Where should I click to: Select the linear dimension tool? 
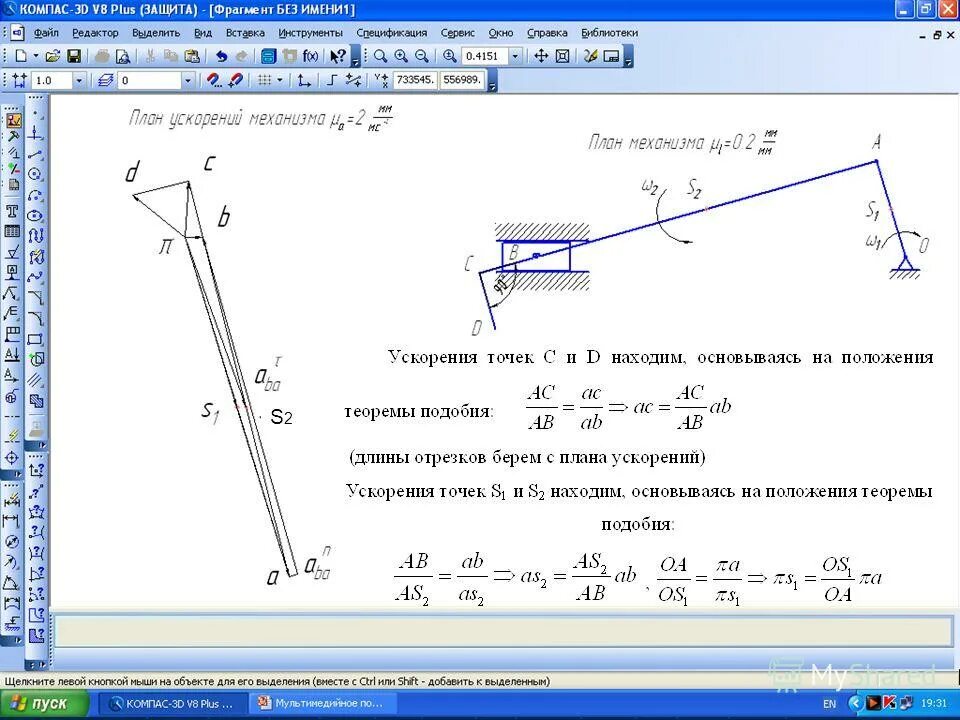click(12, 522)
